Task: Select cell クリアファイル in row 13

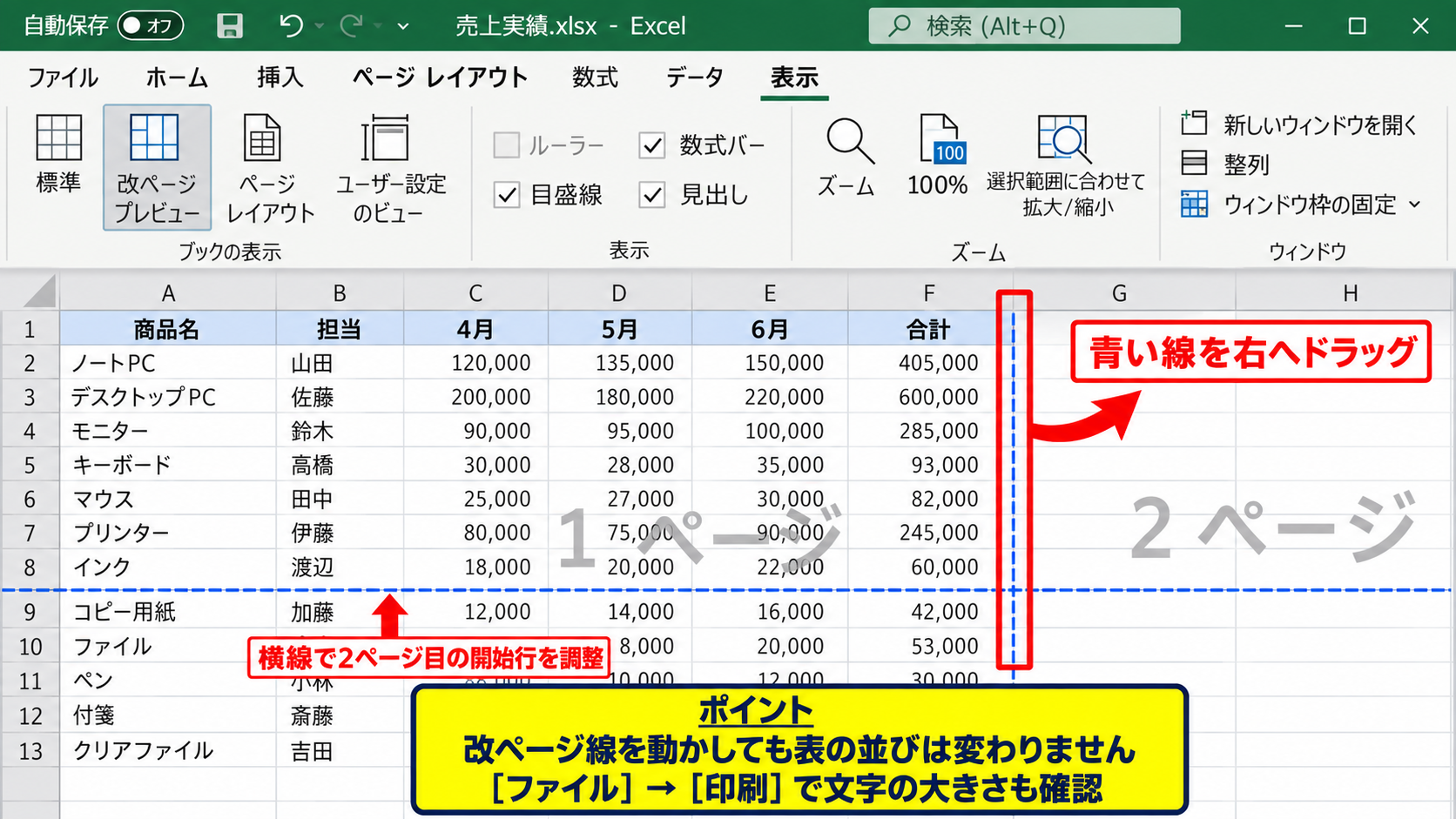Action: 168,750
